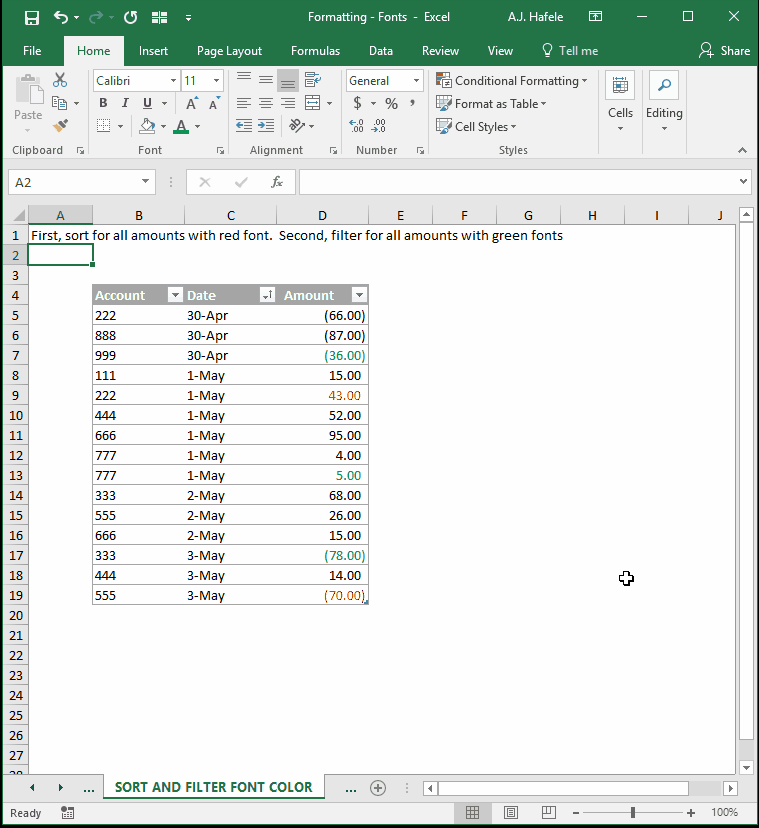Open the Account column filter dropdown
This screenshot has height=828, width=759.
point(175,295)
